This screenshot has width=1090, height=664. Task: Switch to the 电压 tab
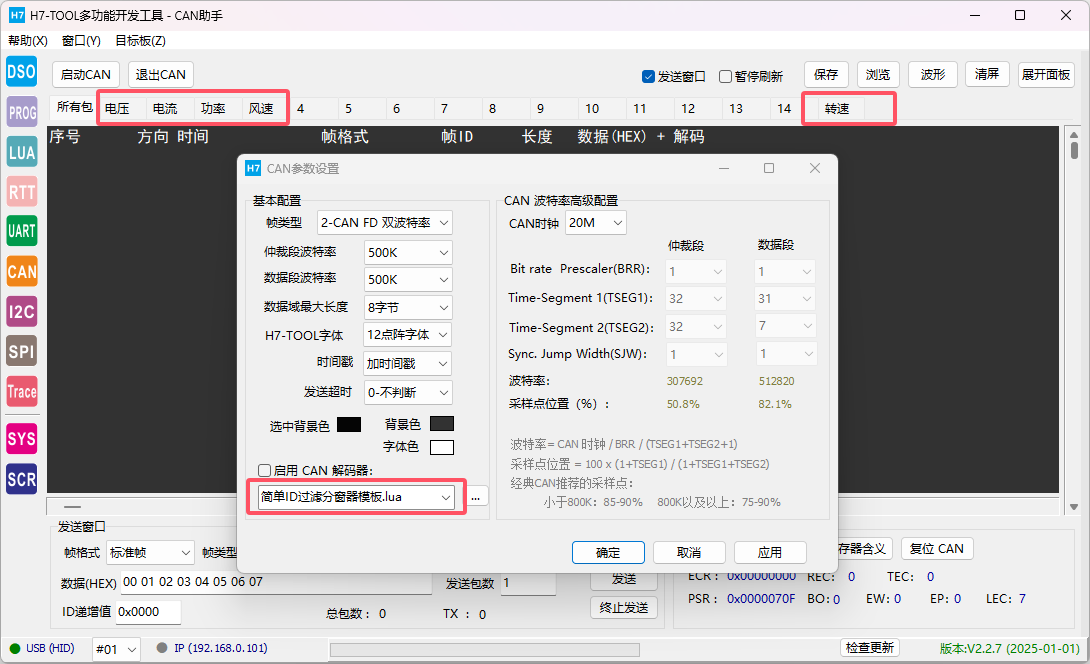117,108
